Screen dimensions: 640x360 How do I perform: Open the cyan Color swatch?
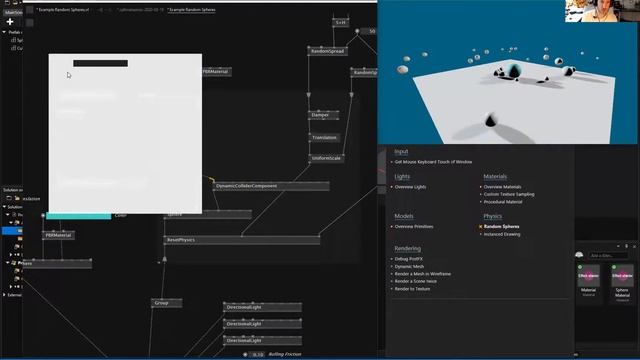(x=78, y=216)
